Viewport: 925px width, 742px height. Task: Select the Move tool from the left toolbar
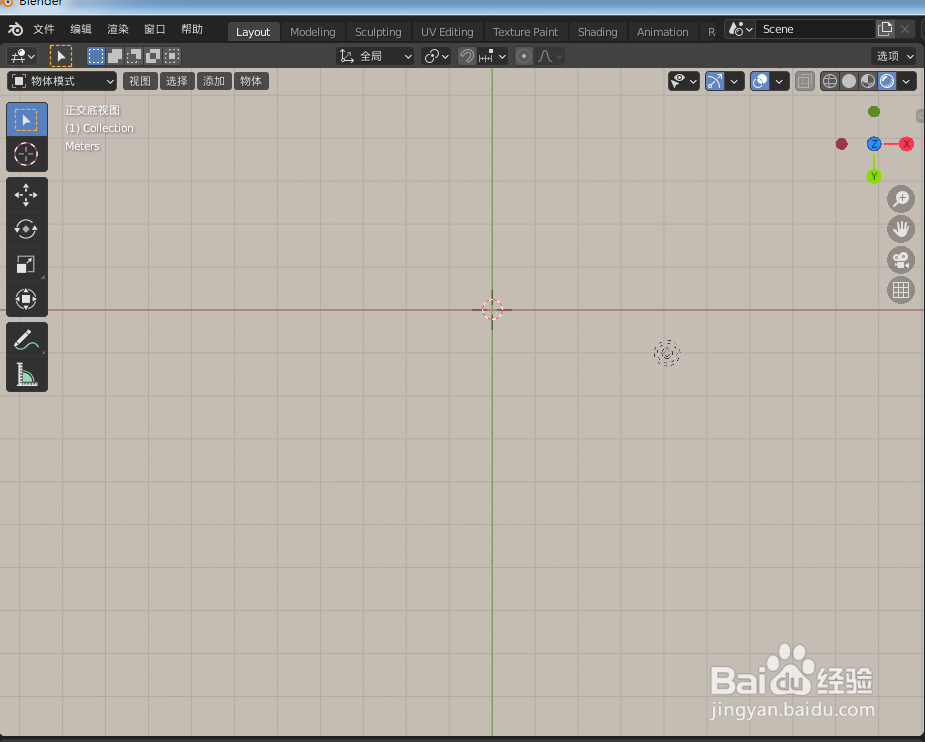(x=26, y=194)
